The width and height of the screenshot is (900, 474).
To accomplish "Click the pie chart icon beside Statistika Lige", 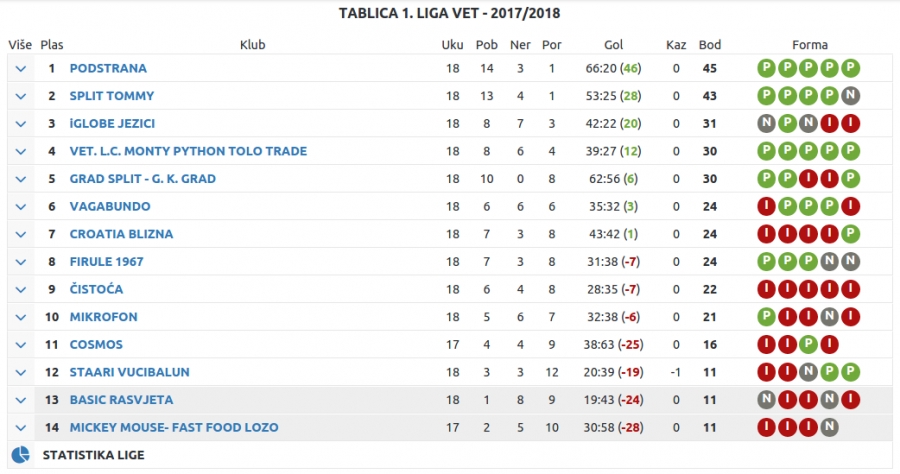I will coord(21,455).
